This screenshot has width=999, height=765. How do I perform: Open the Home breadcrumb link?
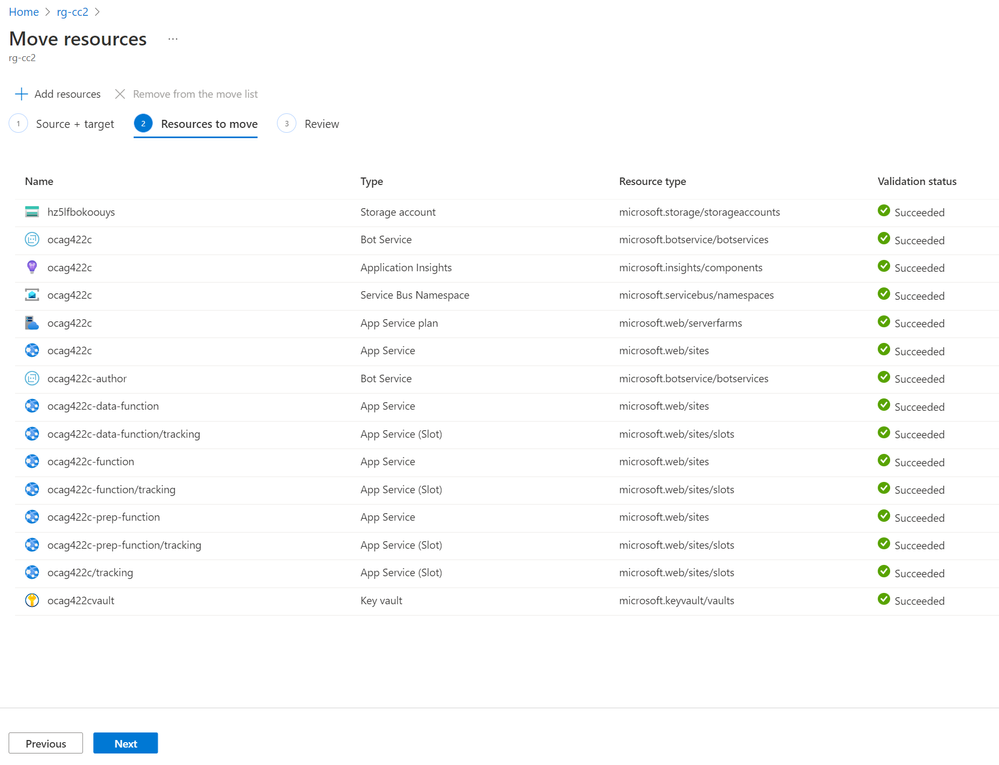point(24,12)
